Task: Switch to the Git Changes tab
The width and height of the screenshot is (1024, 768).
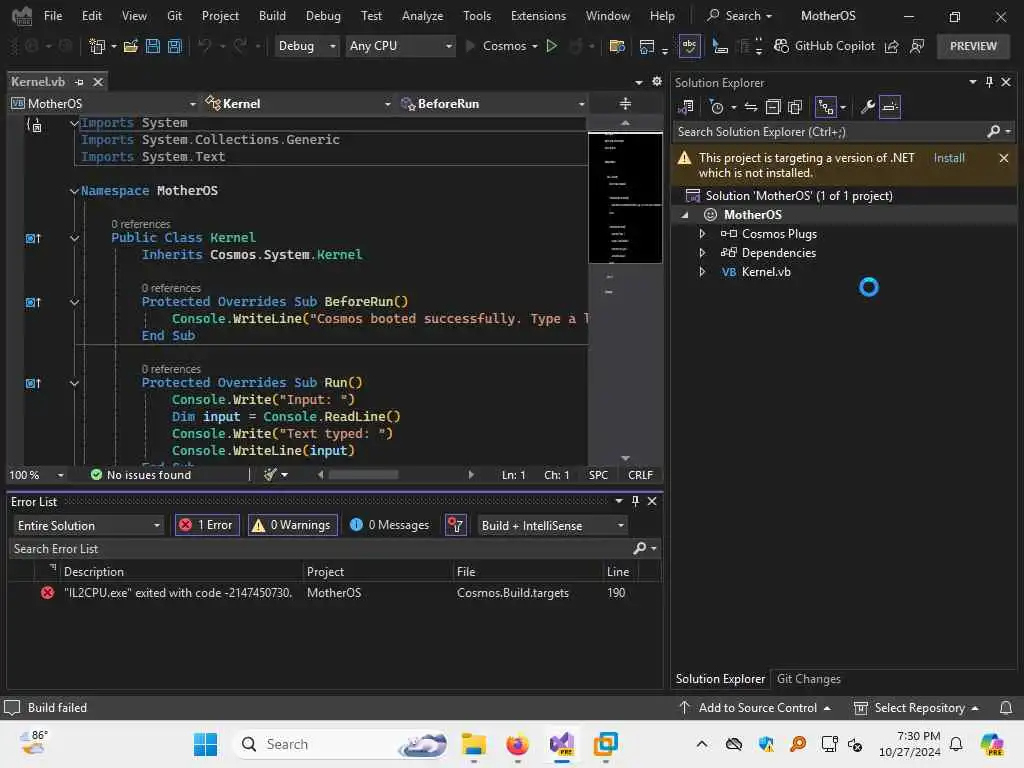Action: 808,679
